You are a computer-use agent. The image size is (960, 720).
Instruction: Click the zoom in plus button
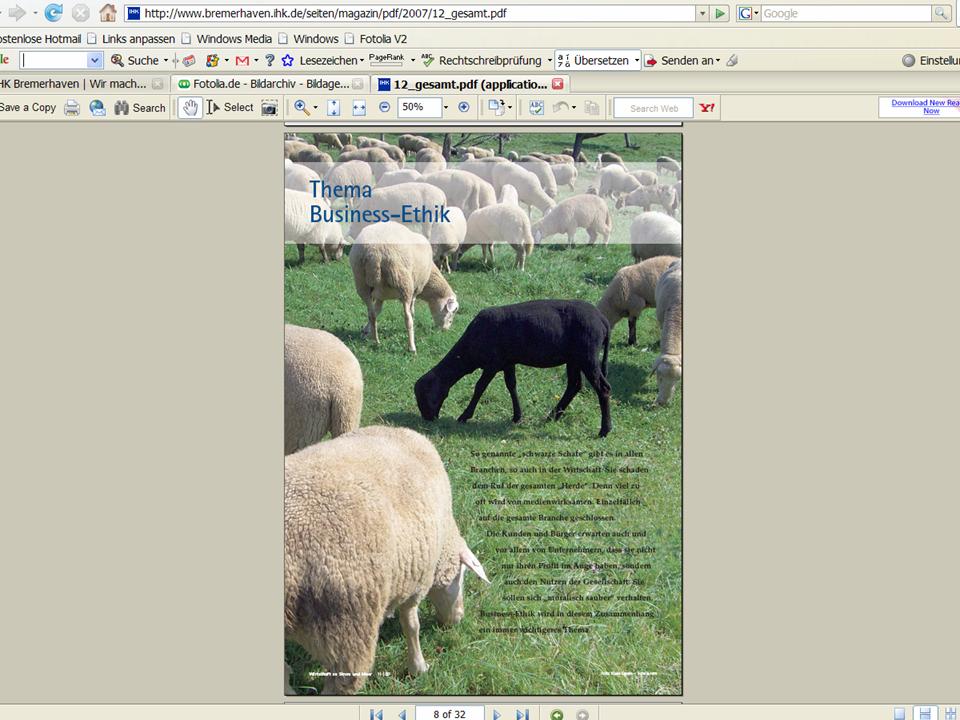click(463, 107)
